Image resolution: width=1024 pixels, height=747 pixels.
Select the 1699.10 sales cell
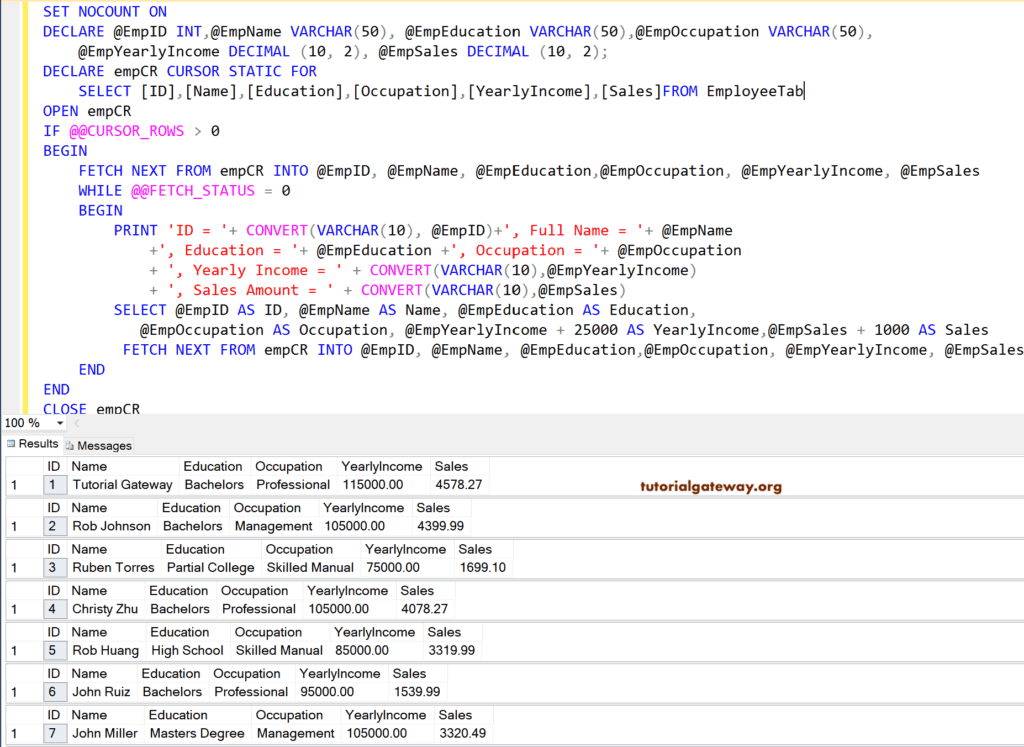pos(484,567)
